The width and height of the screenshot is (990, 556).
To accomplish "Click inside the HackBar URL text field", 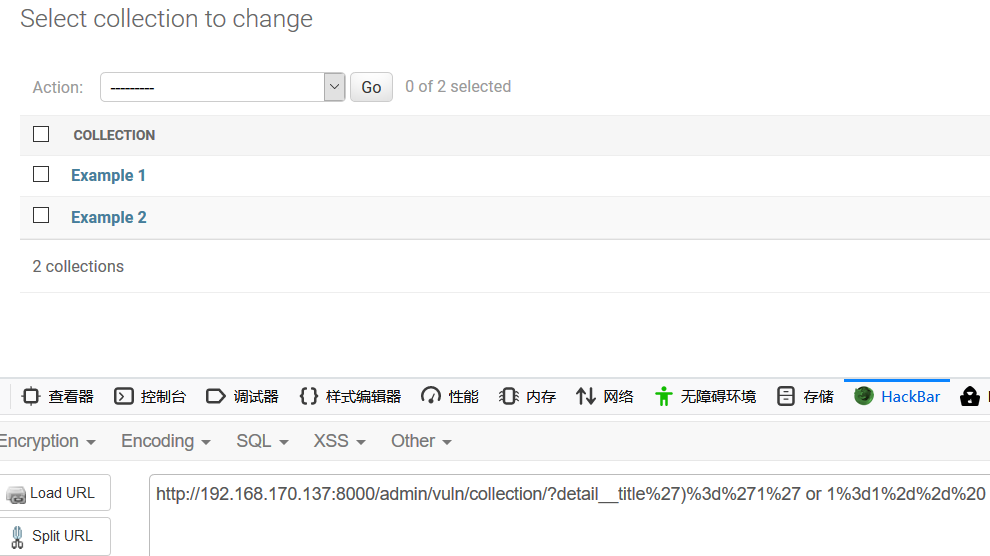I will 570,515.
